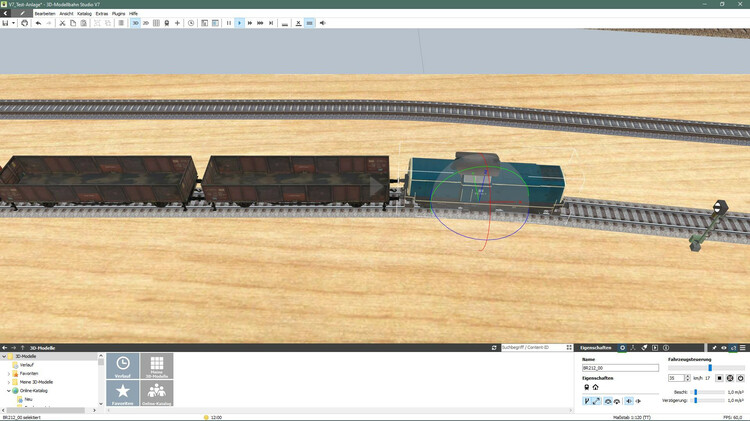Open the save options dropdown arrow
The height and width of the screenshot is (421, 750).
coord(13,23)
